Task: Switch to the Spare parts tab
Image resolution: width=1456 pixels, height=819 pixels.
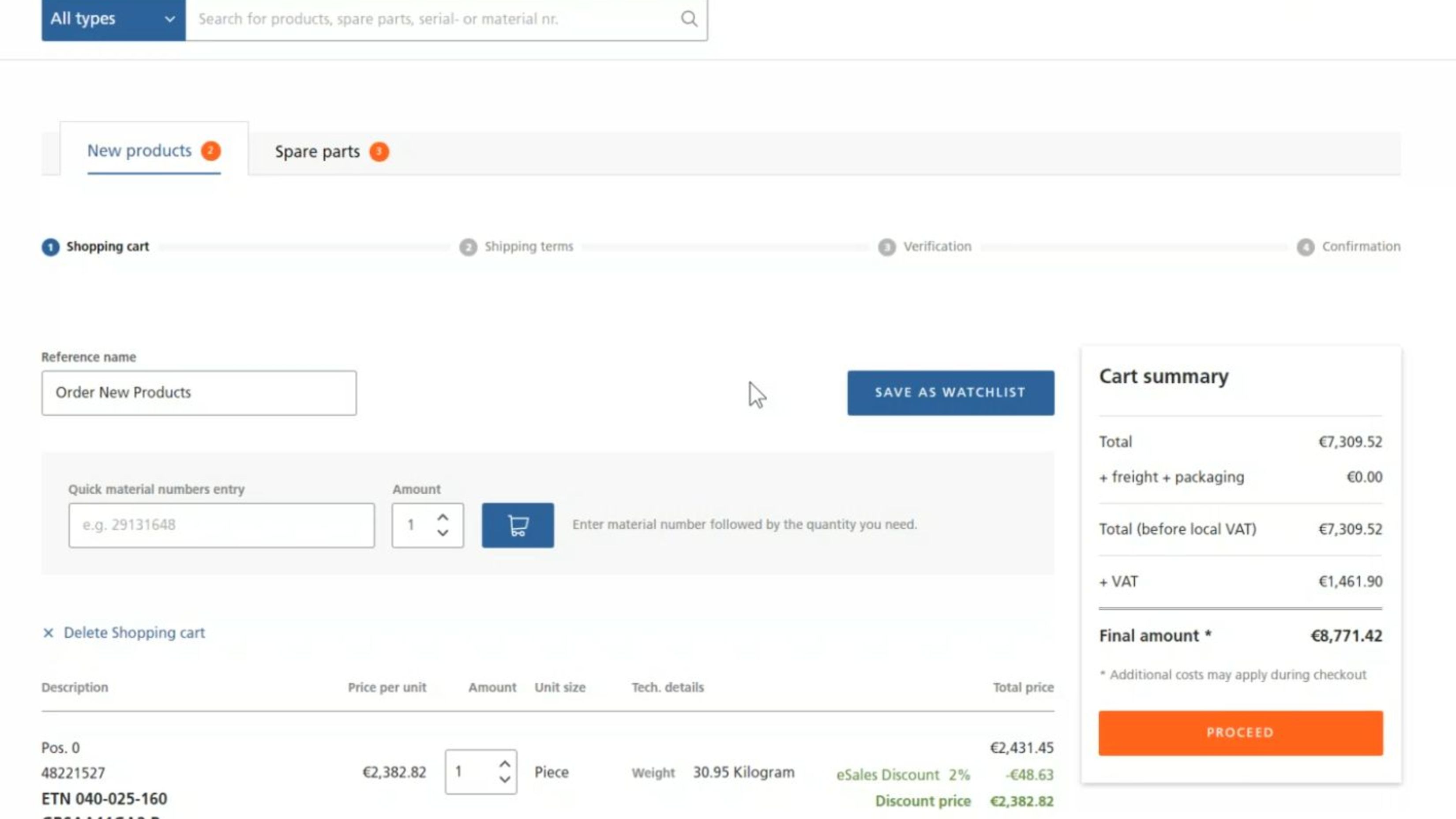Action: pos(318,151)
